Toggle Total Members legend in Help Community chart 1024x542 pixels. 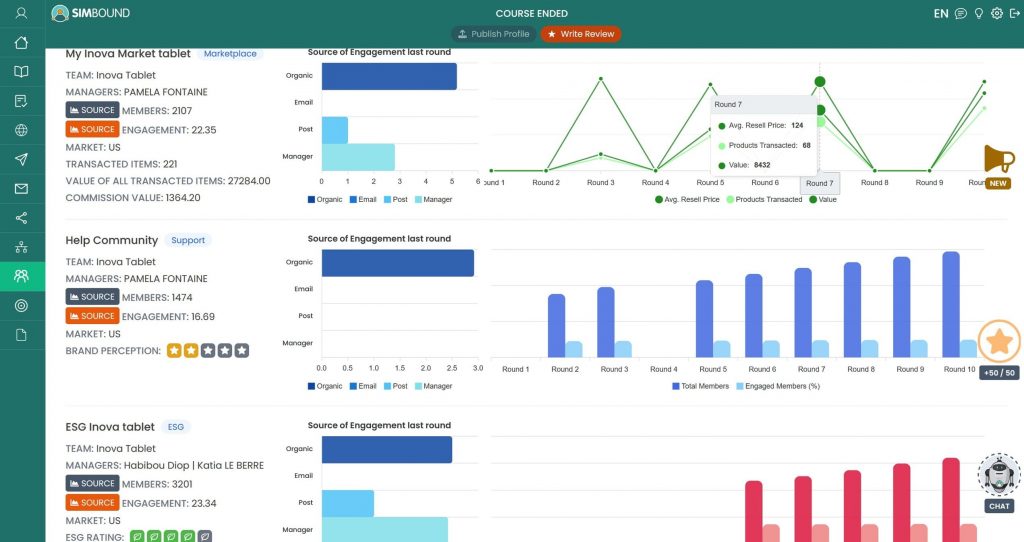(x=700, y=385)
